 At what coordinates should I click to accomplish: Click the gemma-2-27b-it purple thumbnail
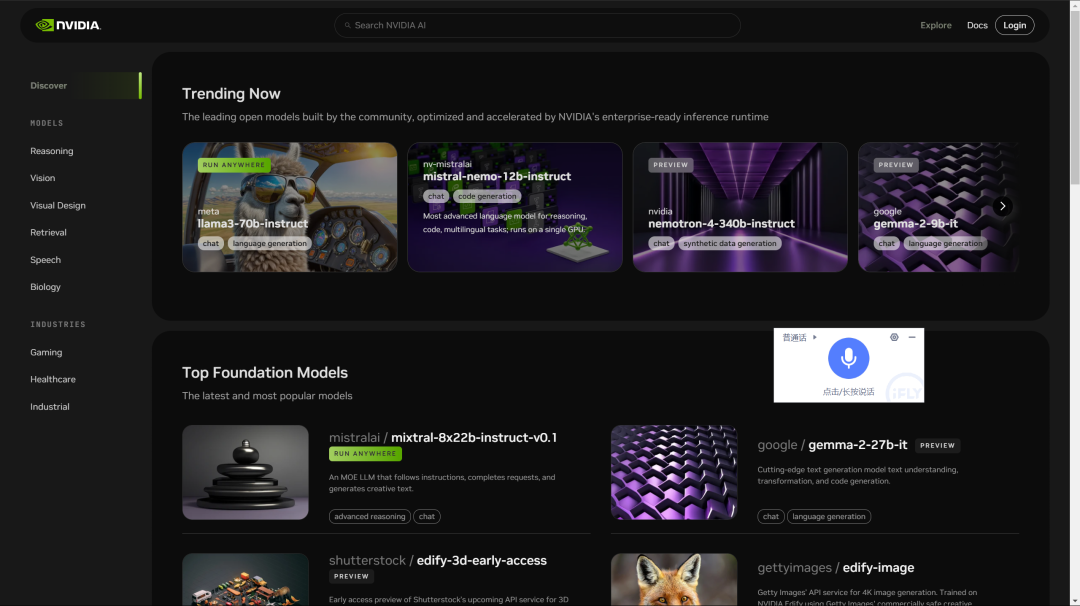674,472
